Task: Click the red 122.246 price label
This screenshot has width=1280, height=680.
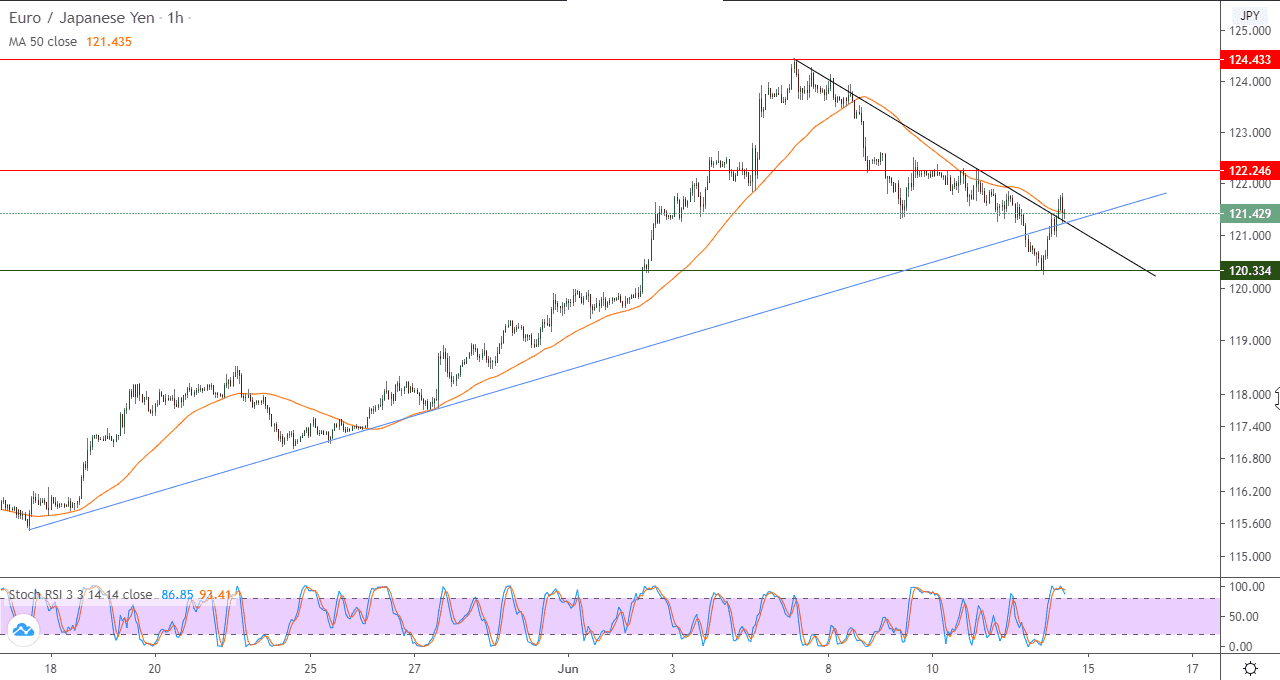Action: pos(1250,171)
